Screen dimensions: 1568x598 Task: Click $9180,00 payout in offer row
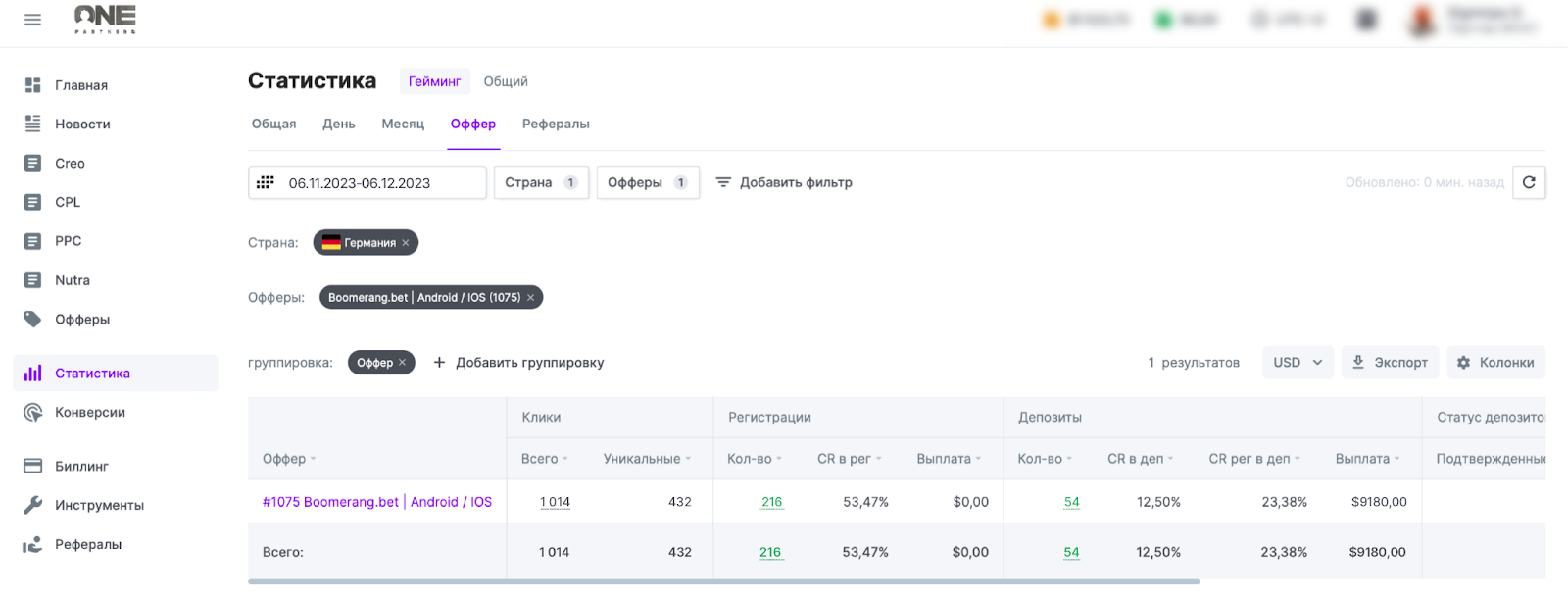(x=1379, y=502)
